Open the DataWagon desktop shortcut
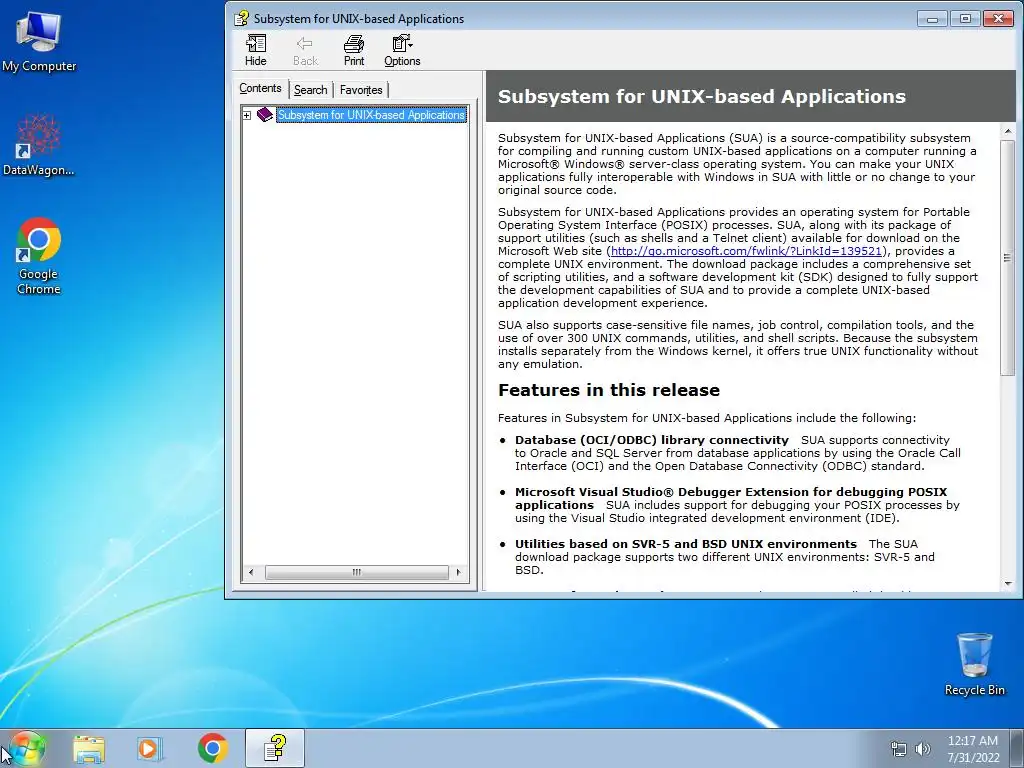Image resolution: width=1024 pixels, height=768 pixels. tap(39, 145)
